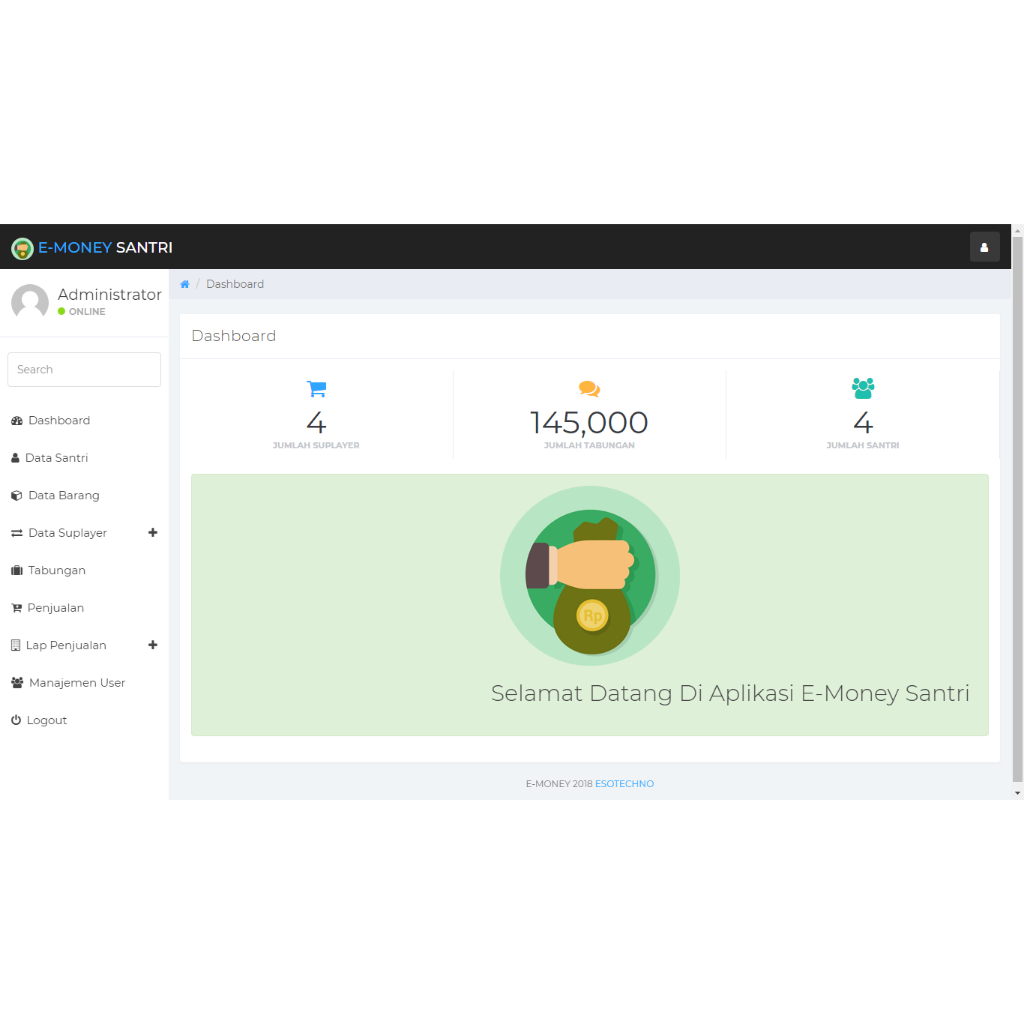Open the Data Barang menu item
1024x1024 pixels.
coord(84,496)
